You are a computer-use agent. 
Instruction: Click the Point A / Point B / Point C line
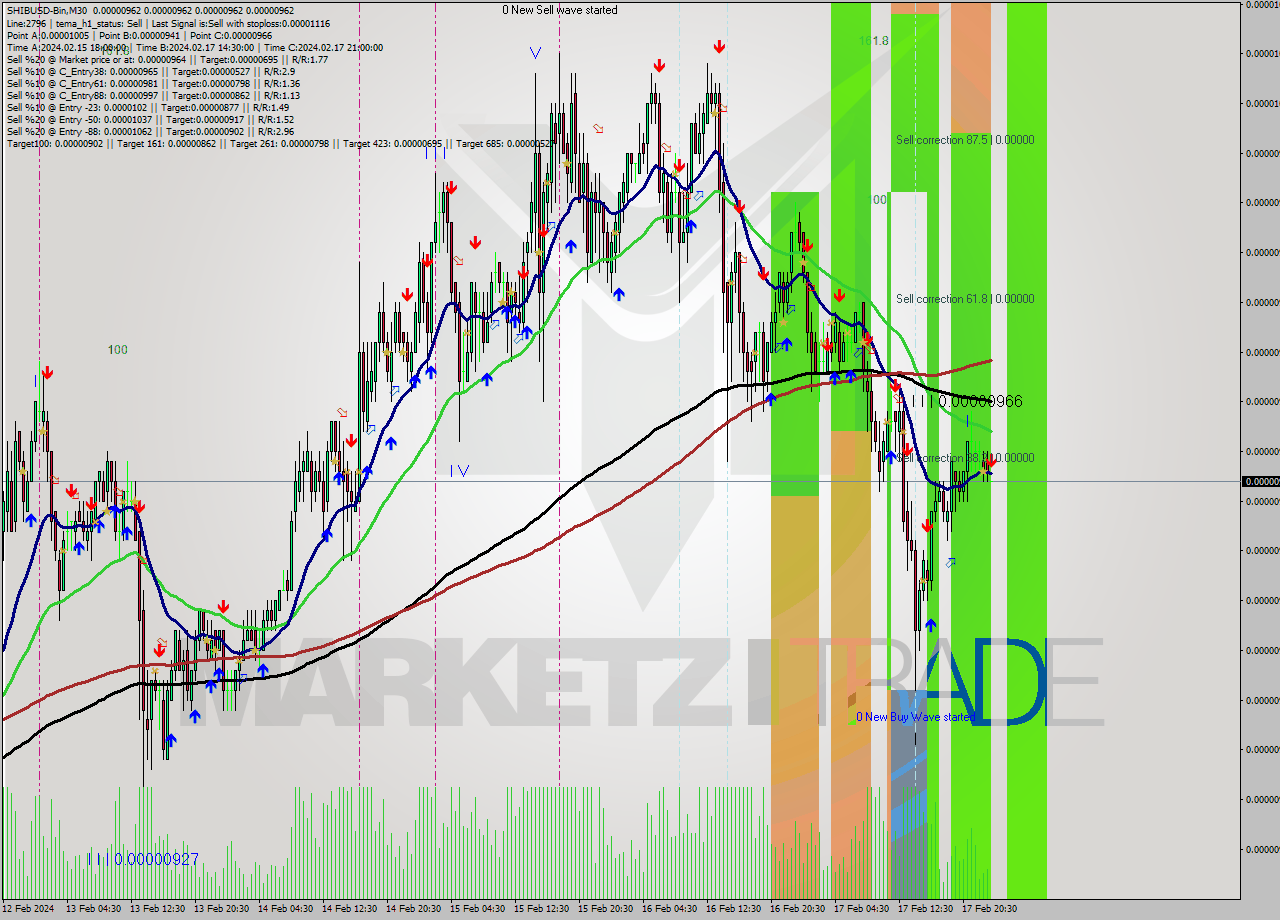[139, 35]
